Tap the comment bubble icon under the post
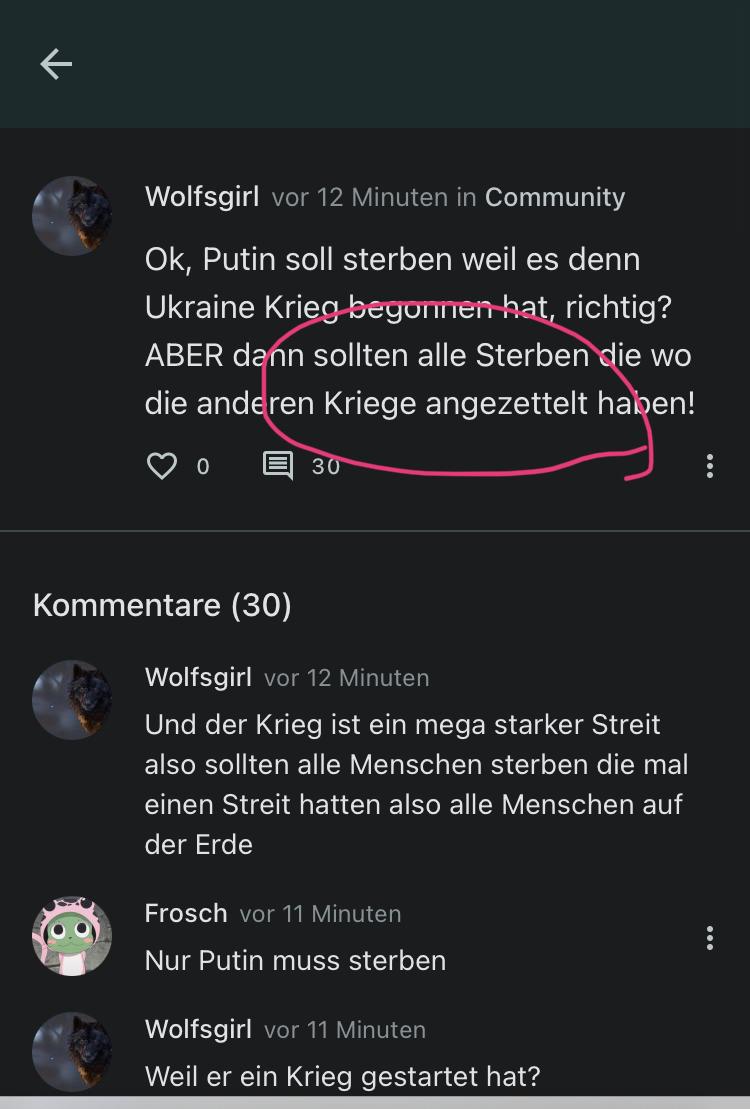750x1109 pixels. tap(277, 466)
